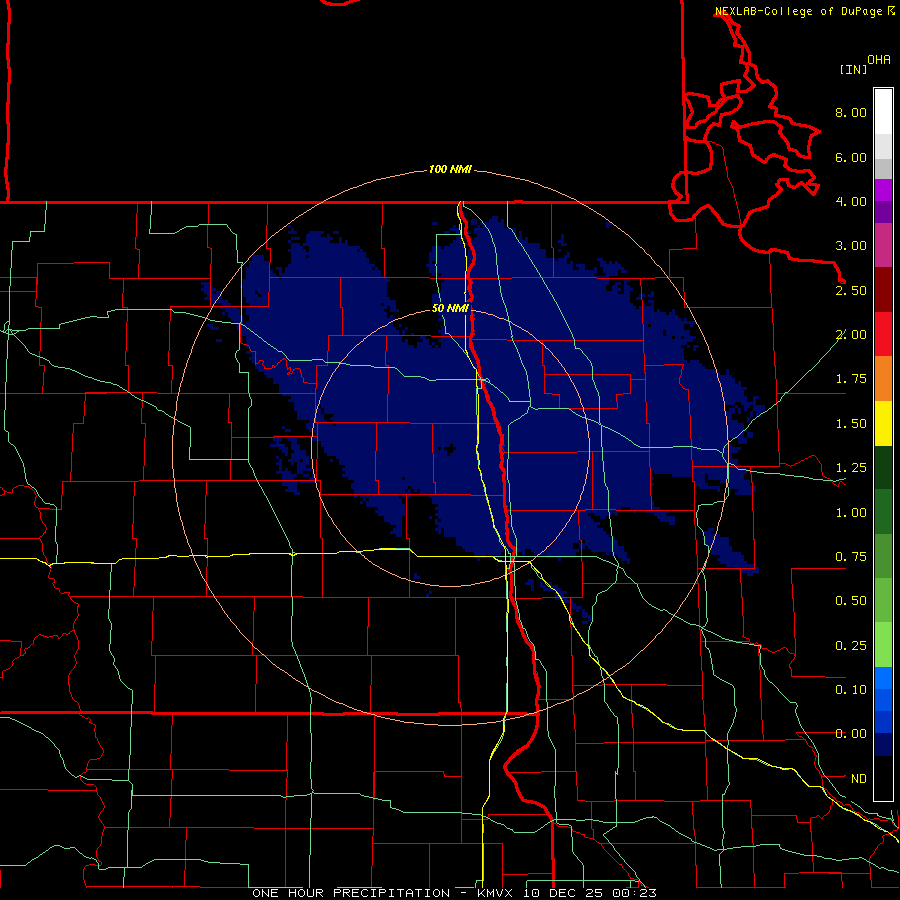Click the 10 DEC 25 date text

point(563,893)
